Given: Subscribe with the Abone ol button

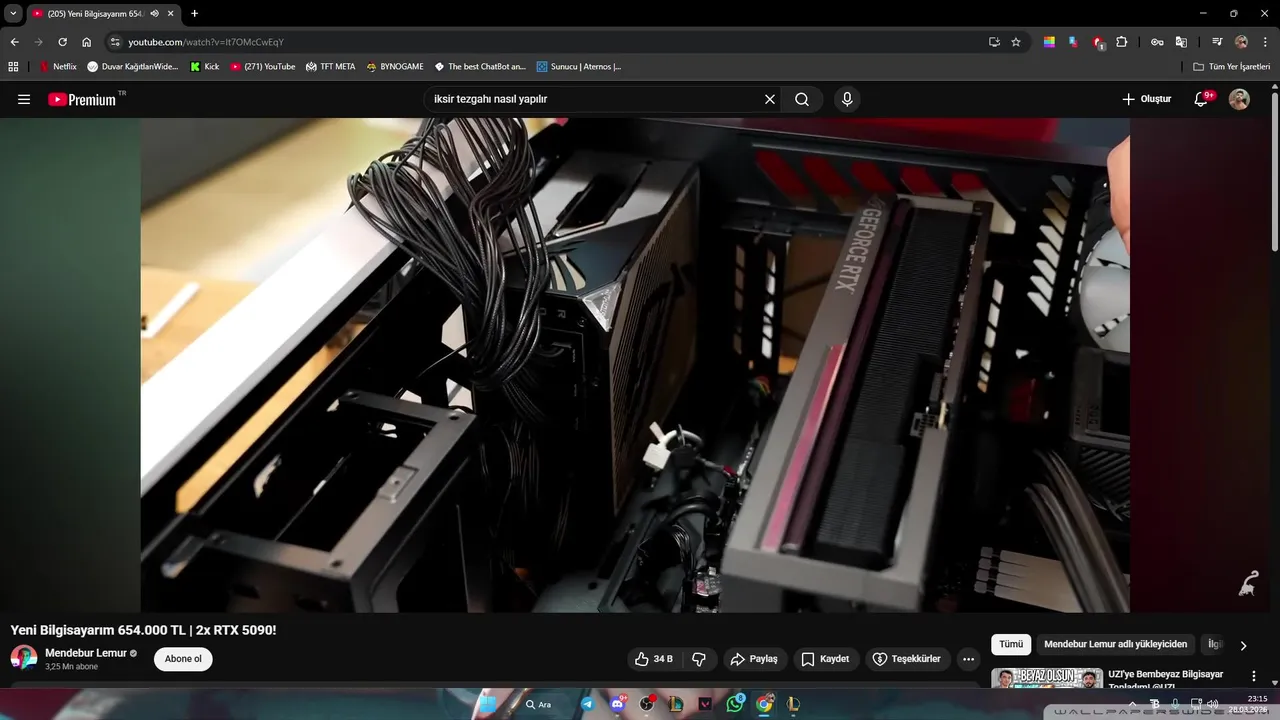Looking at the screenshot, I should coord(183,659).
